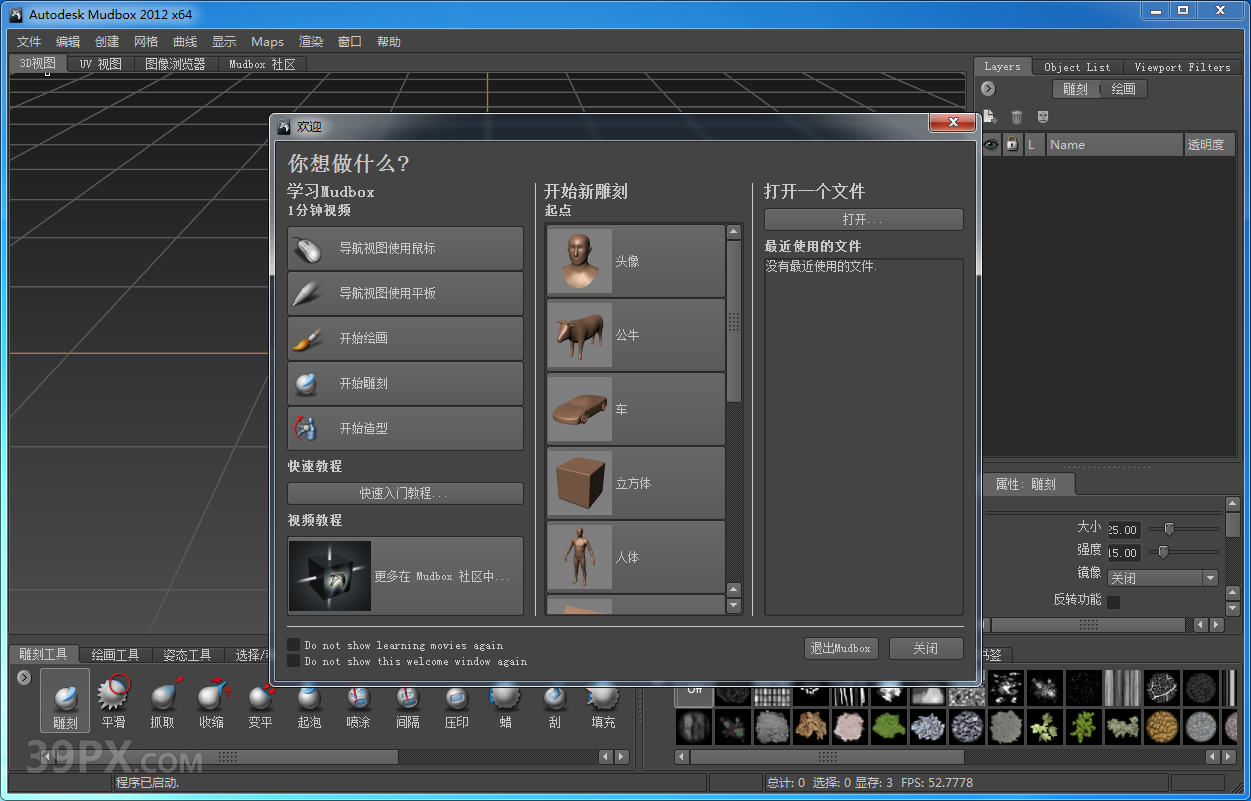The image size is (1251, 801).
Task: Open the 文件 menu
Action: point(28,41)
